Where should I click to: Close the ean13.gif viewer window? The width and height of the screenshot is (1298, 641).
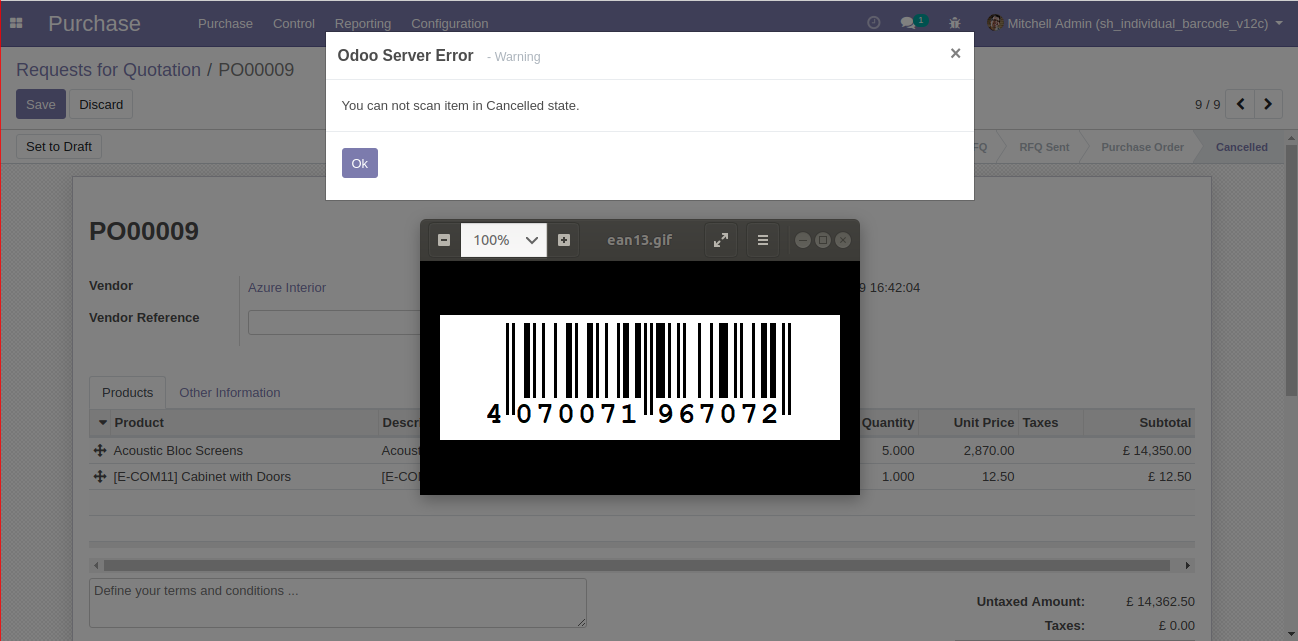pos(843,240)
